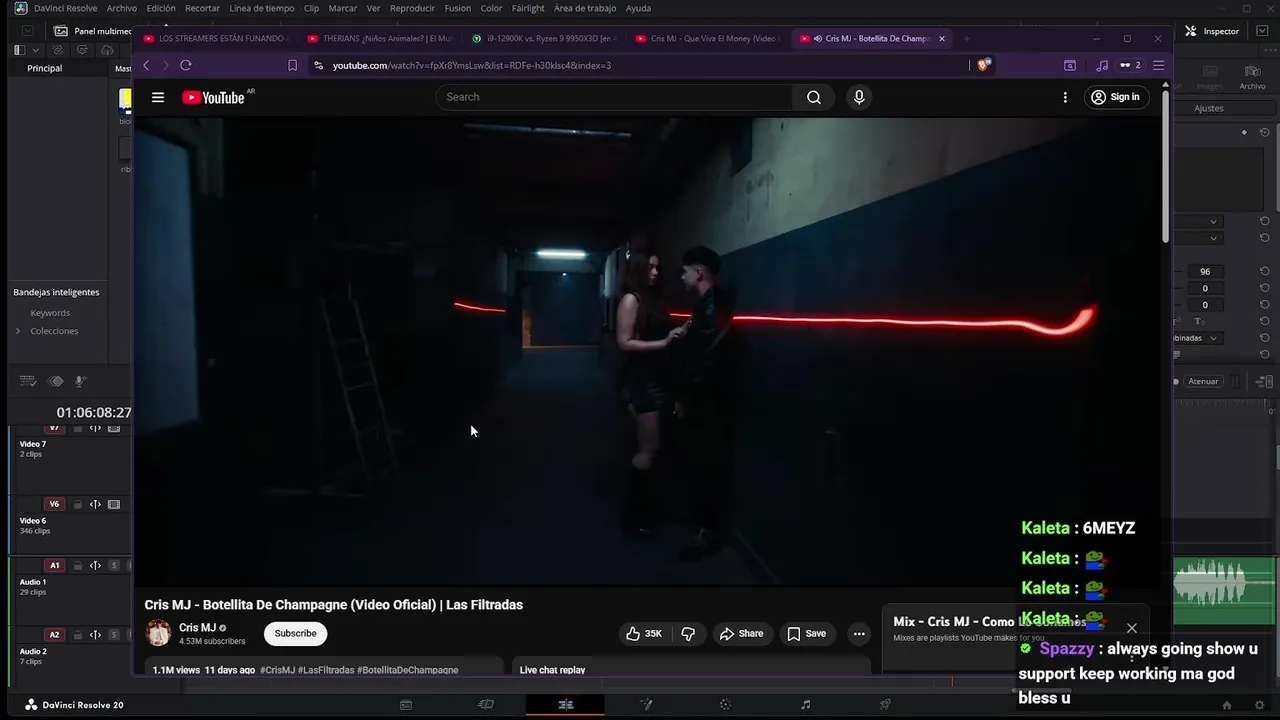Expand Colecciones in smart bins

(x=18, y=331)
